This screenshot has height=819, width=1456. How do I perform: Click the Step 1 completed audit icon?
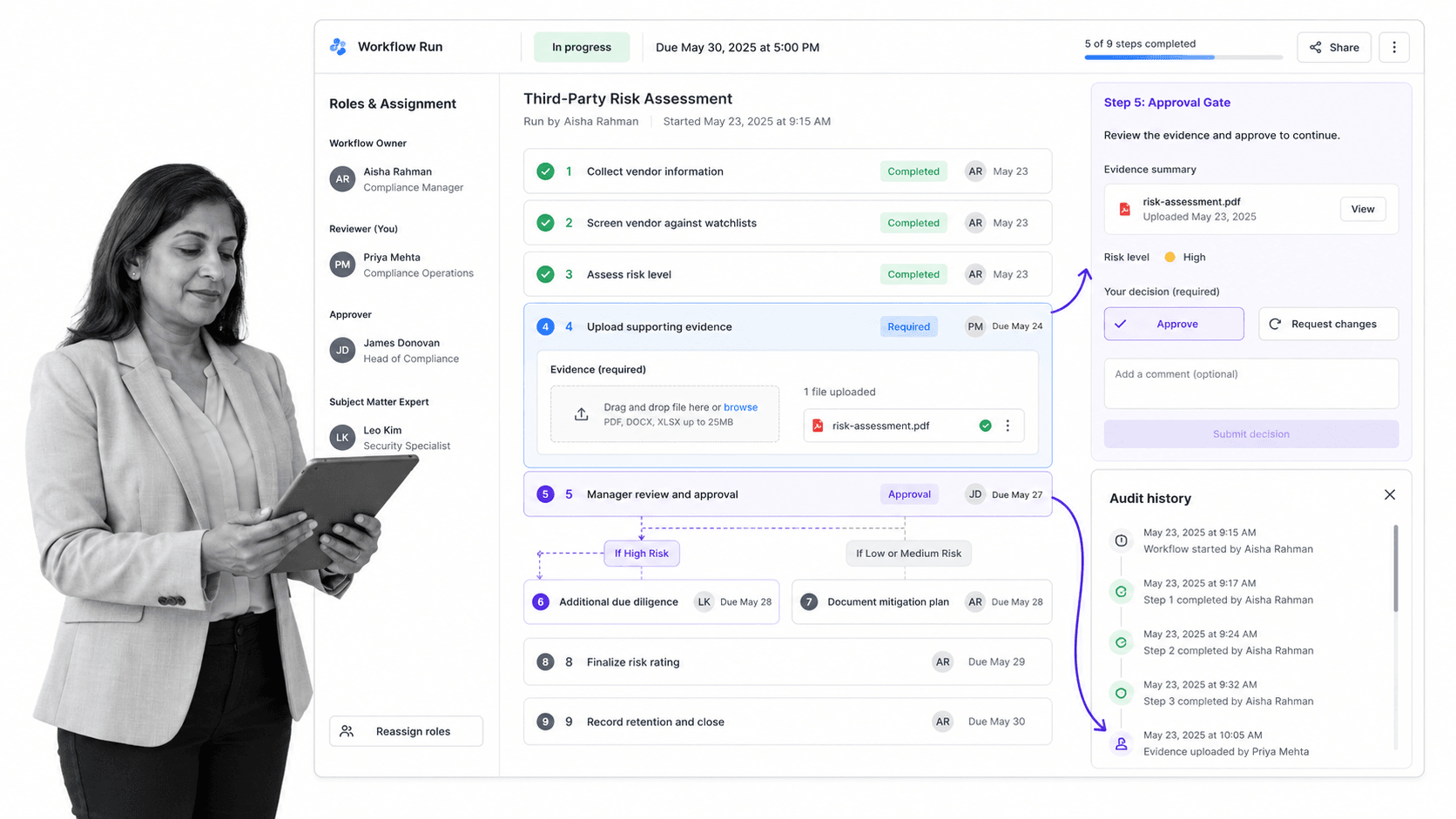(1121, 592)
